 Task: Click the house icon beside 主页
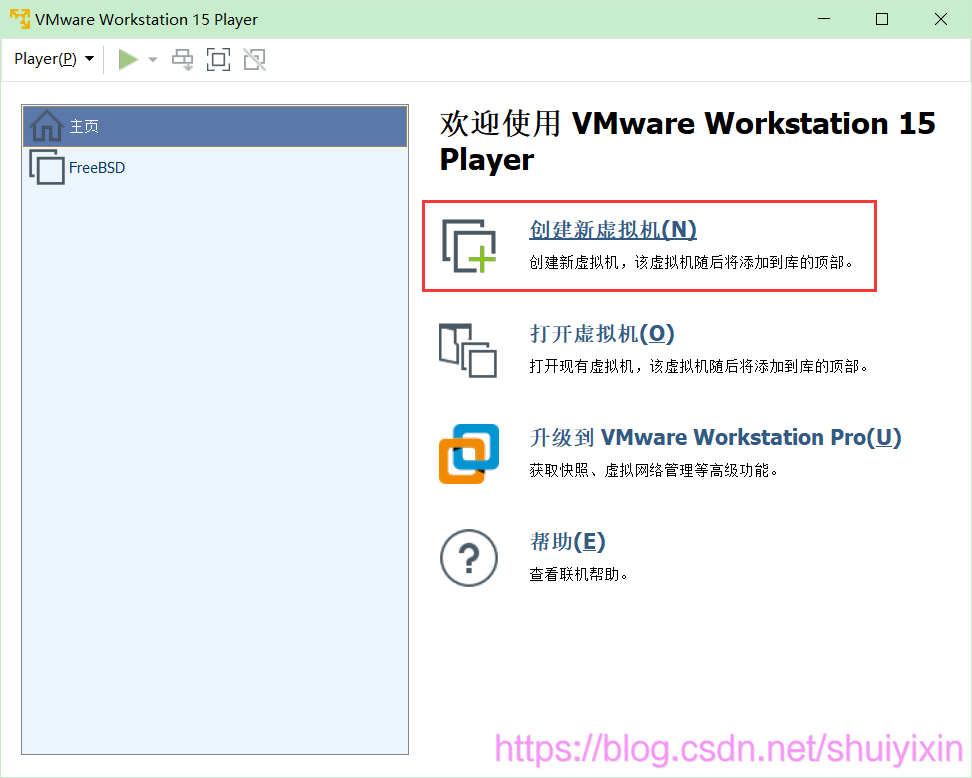click(46, 126)
